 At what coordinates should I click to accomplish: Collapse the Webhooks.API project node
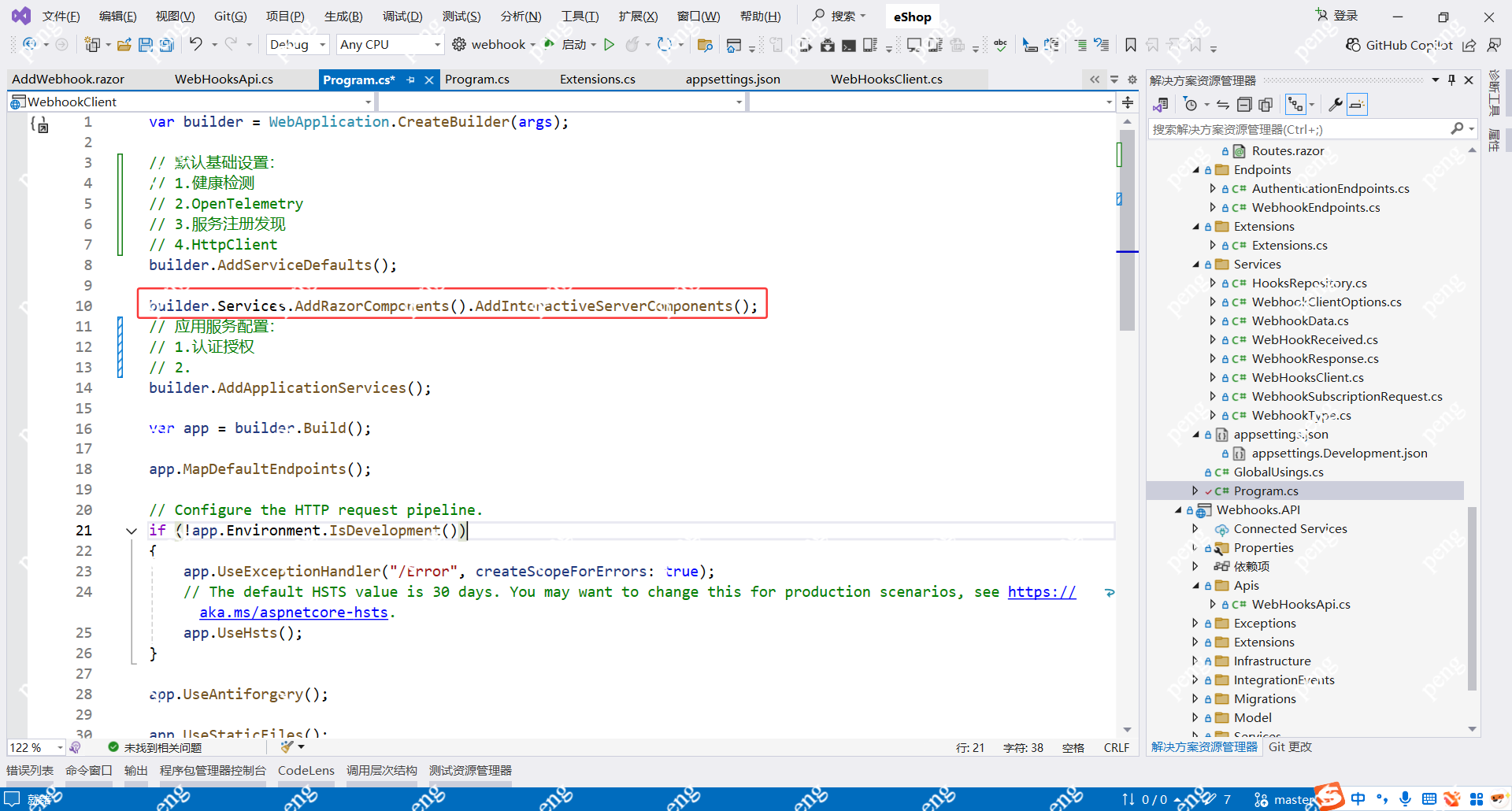click(x=1179, y=510)
